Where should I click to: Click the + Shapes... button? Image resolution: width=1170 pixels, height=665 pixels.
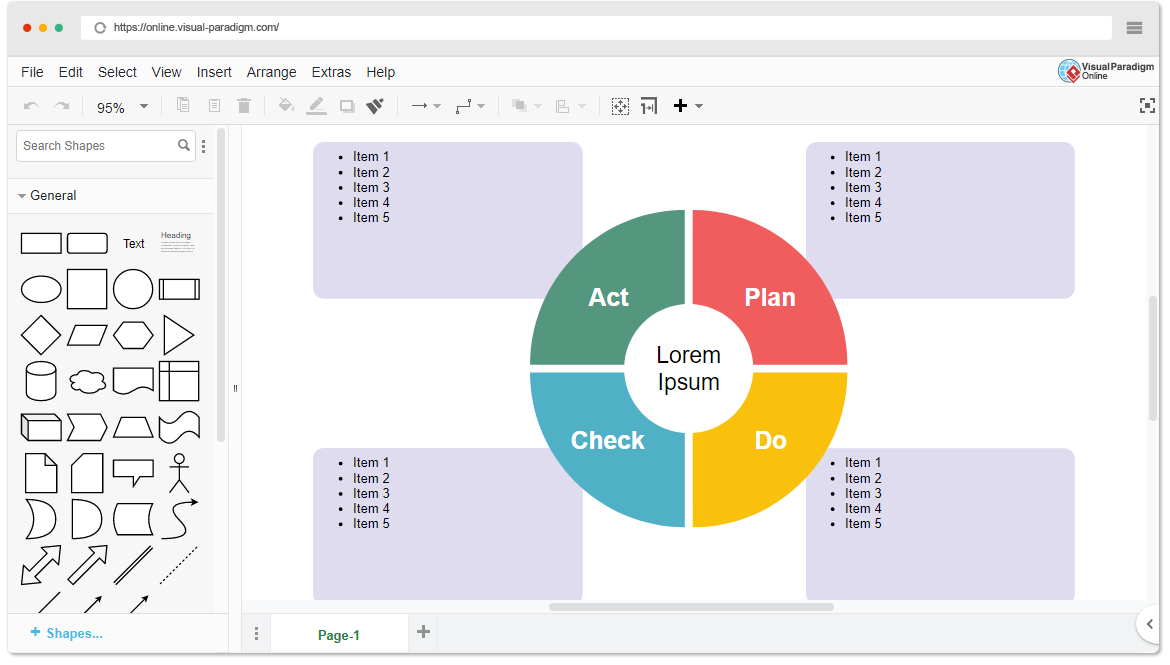click(x=66, y=633)
